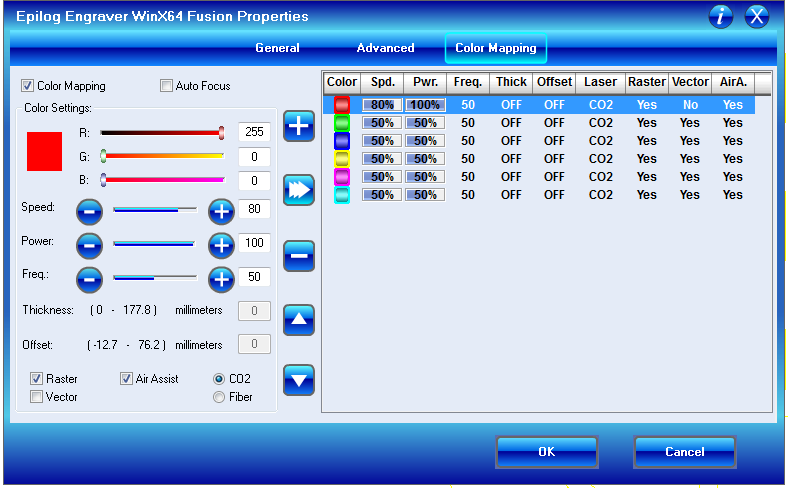Click the red color preview swatch

click(44, 152)
